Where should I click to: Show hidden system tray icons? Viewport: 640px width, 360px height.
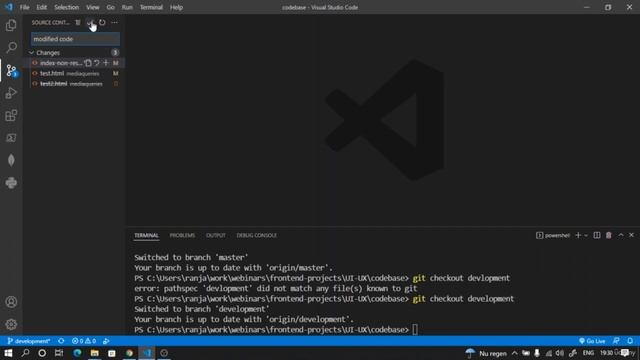[x=515, y=353]
